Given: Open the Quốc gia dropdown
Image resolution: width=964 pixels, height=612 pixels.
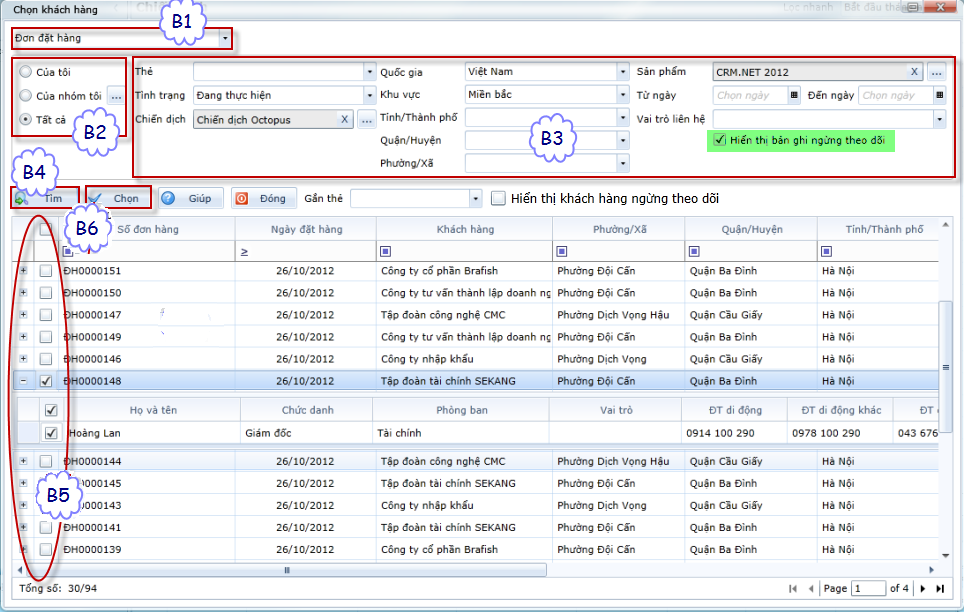Looking at the screenshot, I should point(623,72).
